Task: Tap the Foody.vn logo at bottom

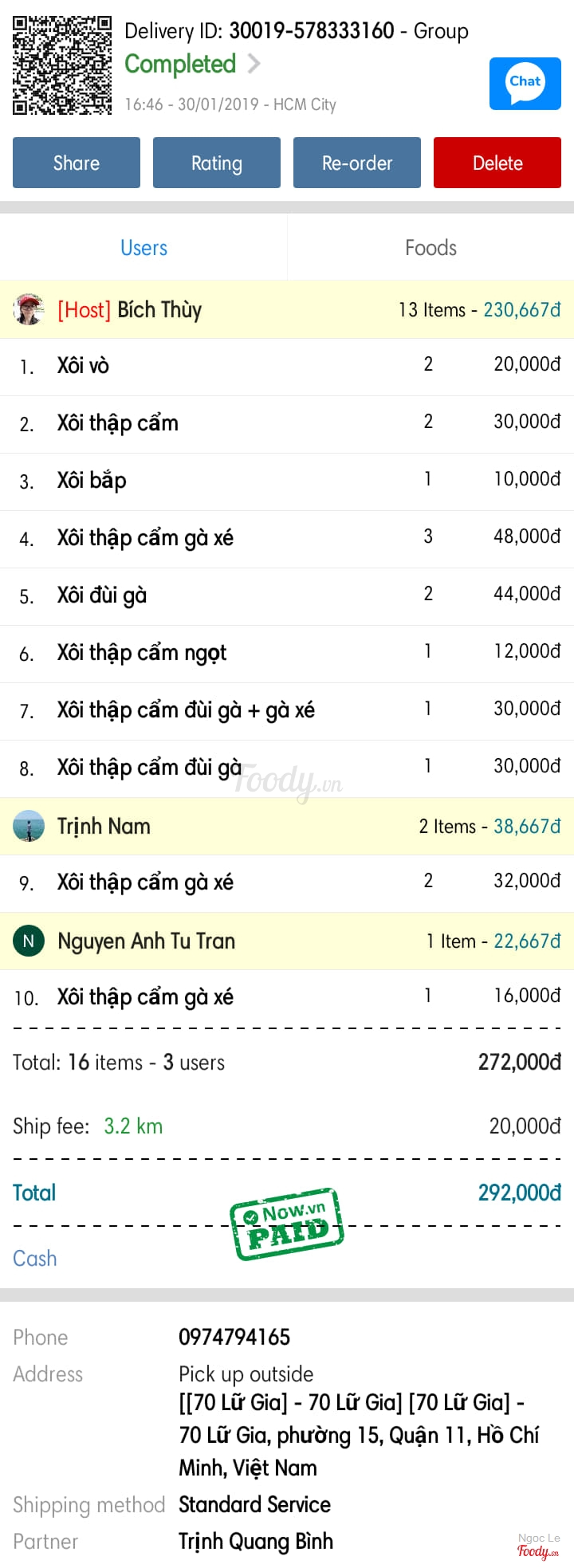Action: (x=538, y=1550)
